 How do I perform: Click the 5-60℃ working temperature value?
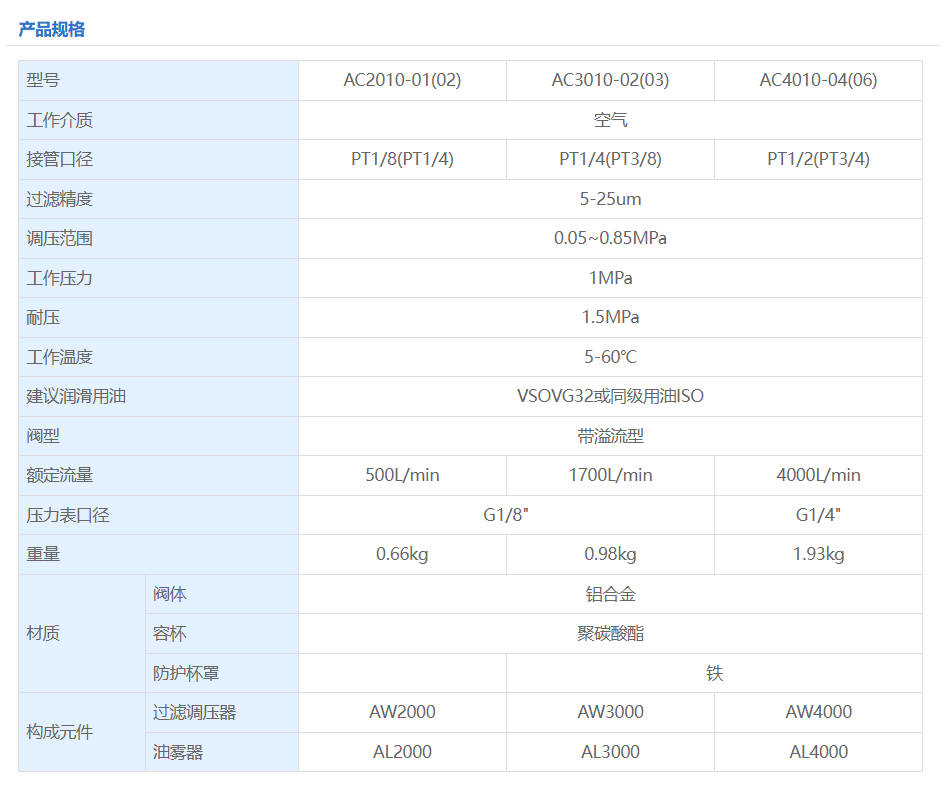pos(610,357)
